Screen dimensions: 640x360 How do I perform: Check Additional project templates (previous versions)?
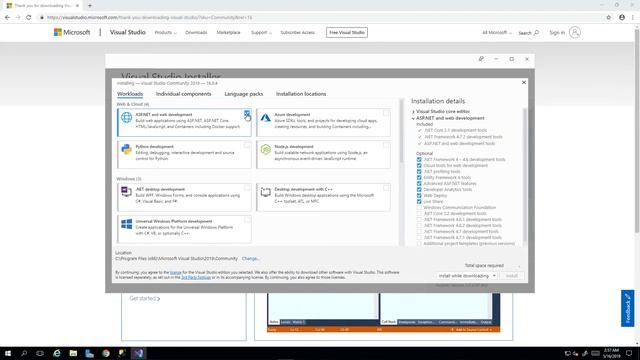(419, 244)
